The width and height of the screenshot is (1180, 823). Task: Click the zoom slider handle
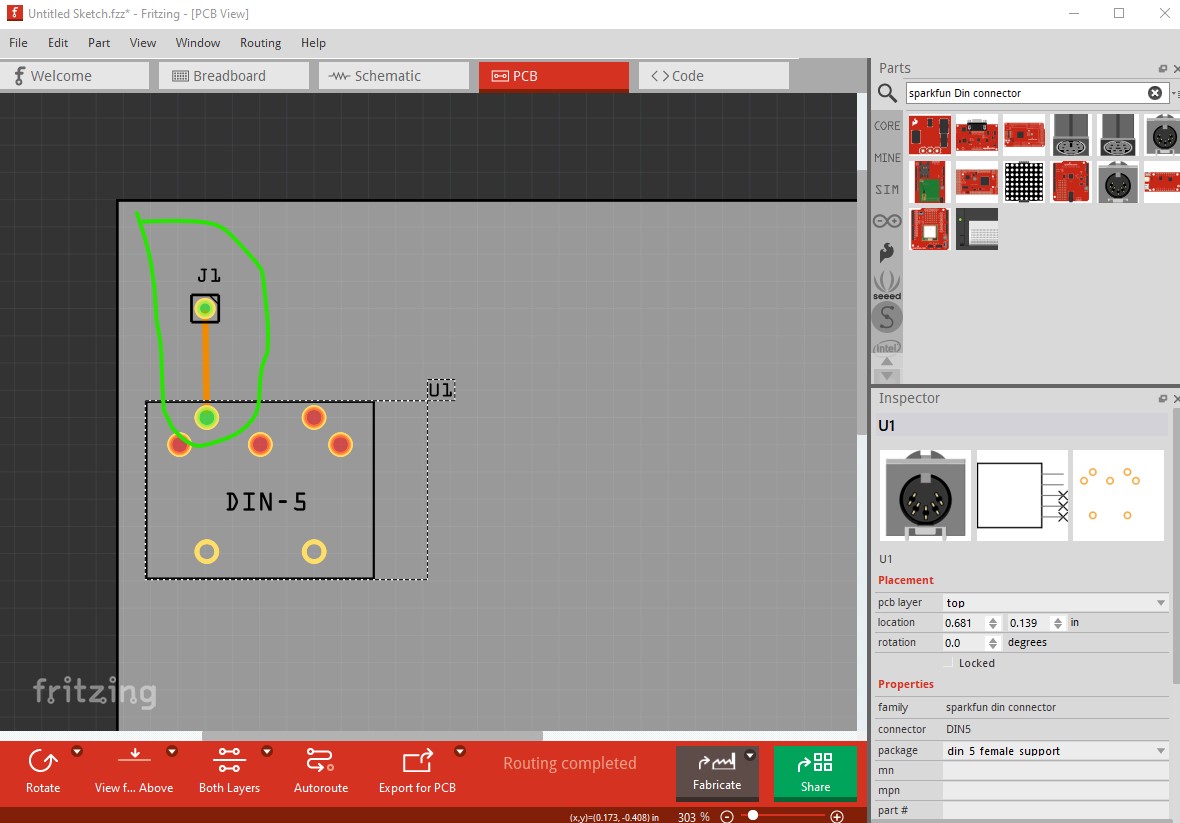pos(752,816)
